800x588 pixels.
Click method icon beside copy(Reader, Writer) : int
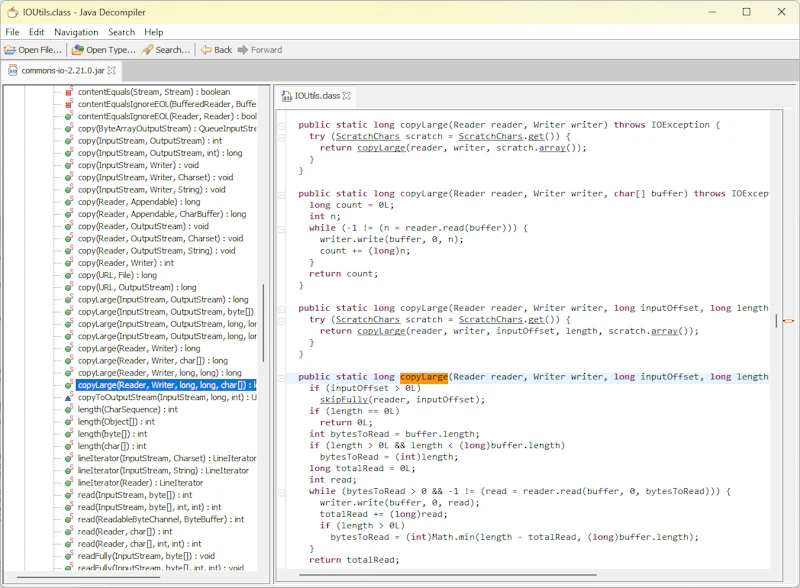(x=69, y=263)
